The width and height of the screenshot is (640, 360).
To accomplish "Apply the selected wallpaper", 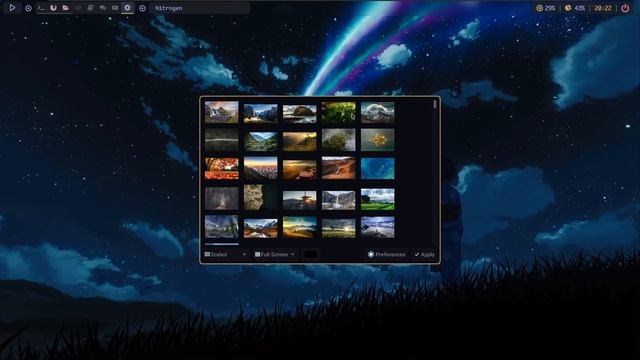I will (424, 254).
